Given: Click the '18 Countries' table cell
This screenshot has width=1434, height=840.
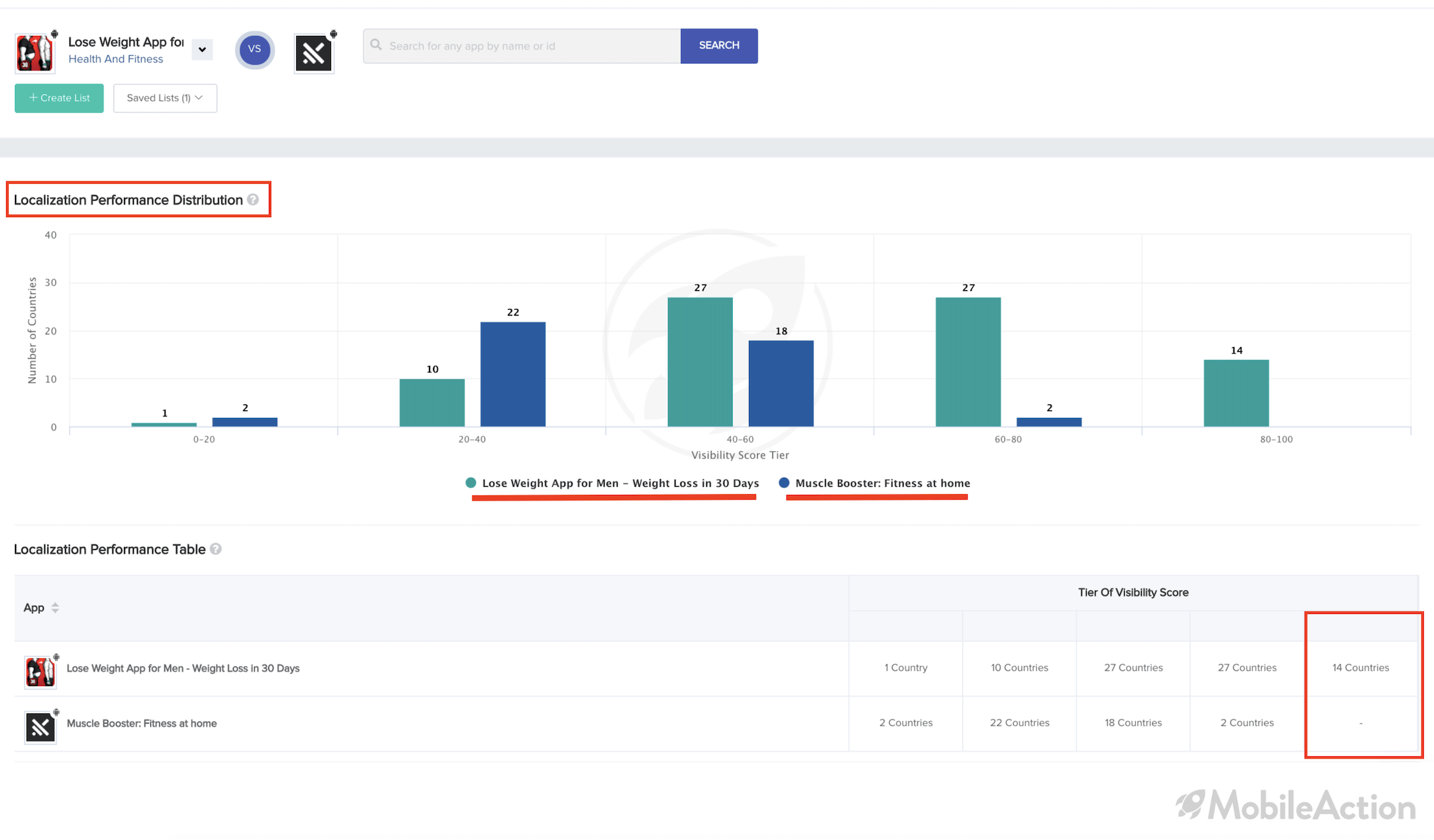Looking at the screenshot, I should tap(1133, 723).
